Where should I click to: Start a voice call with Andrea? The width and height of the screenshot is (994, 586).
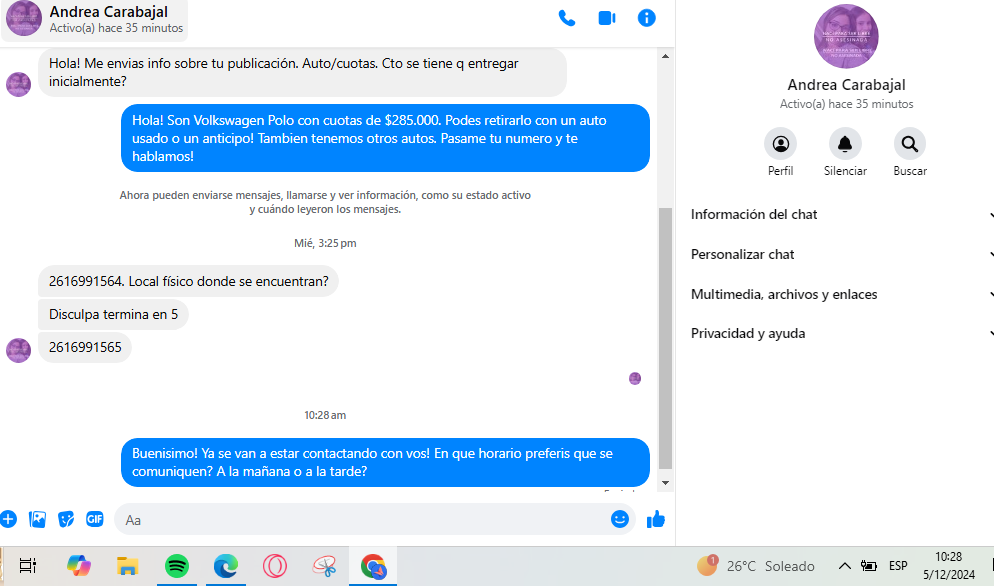coord(566,18)
